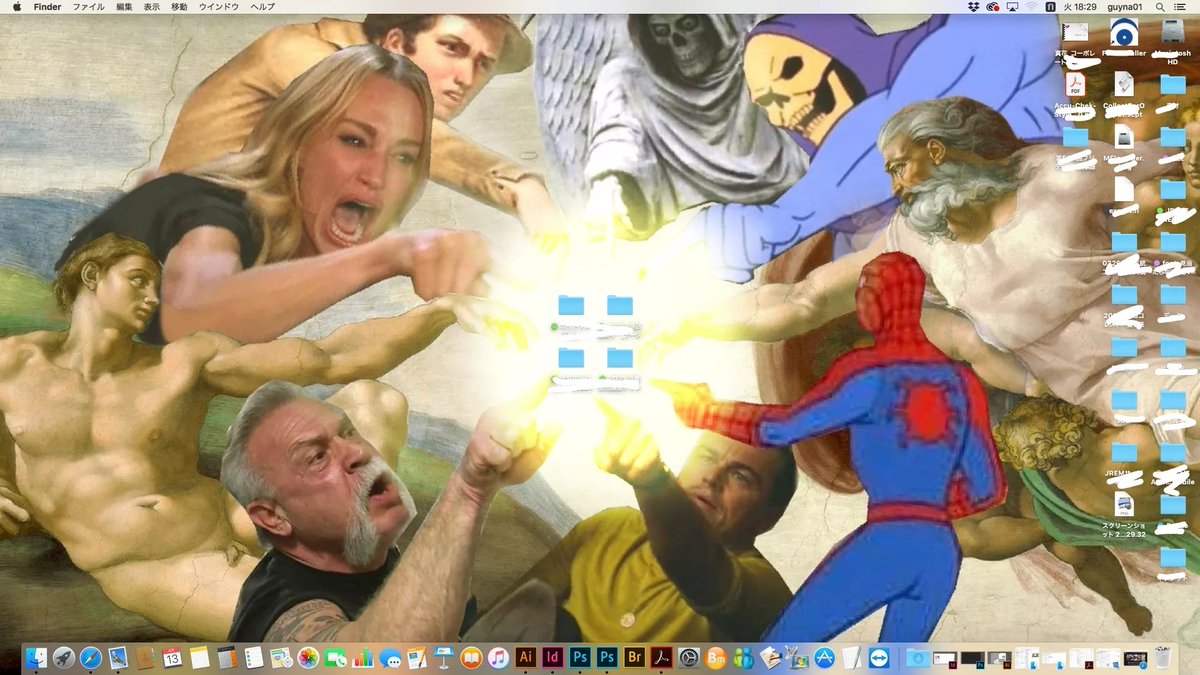Viewport: 1200px width, 675px height.
Task: Open the Dropbox menu bar dropdown
Action: 974,7
